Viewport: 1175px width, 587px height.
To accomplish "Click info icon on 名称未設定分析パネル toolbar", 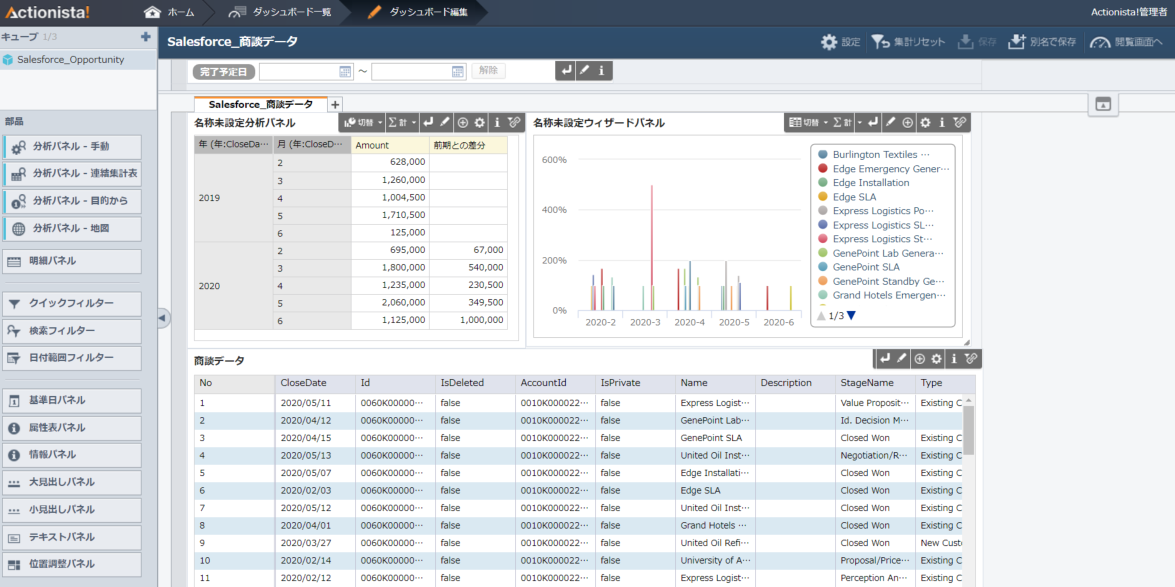I will tap(496, 122).
